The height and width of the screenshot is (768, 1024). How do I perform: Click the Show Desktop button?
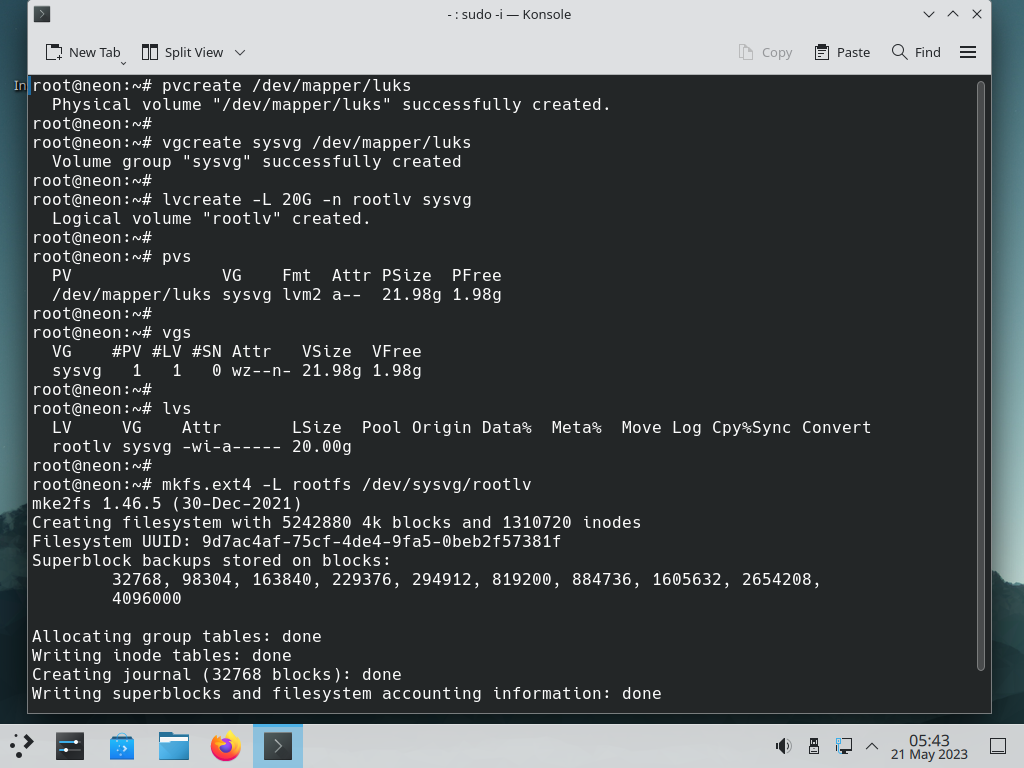[998, 746]
